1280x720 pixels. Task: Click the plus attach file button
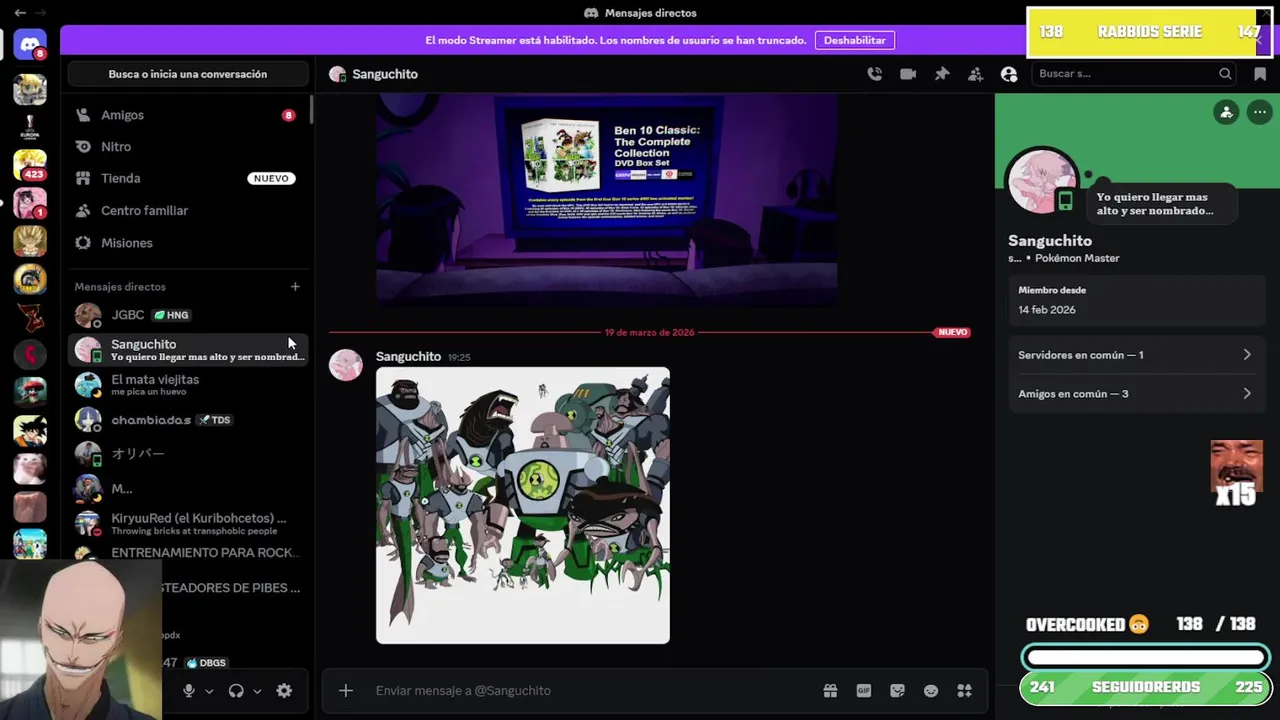346,691
